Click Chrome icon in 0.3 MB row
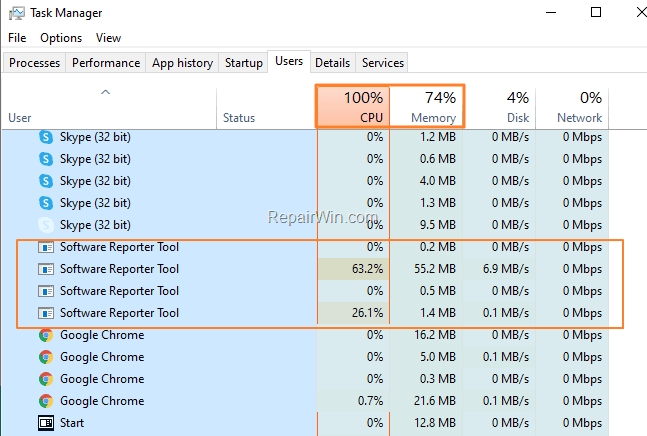The image size is (647, 436). 46,379
